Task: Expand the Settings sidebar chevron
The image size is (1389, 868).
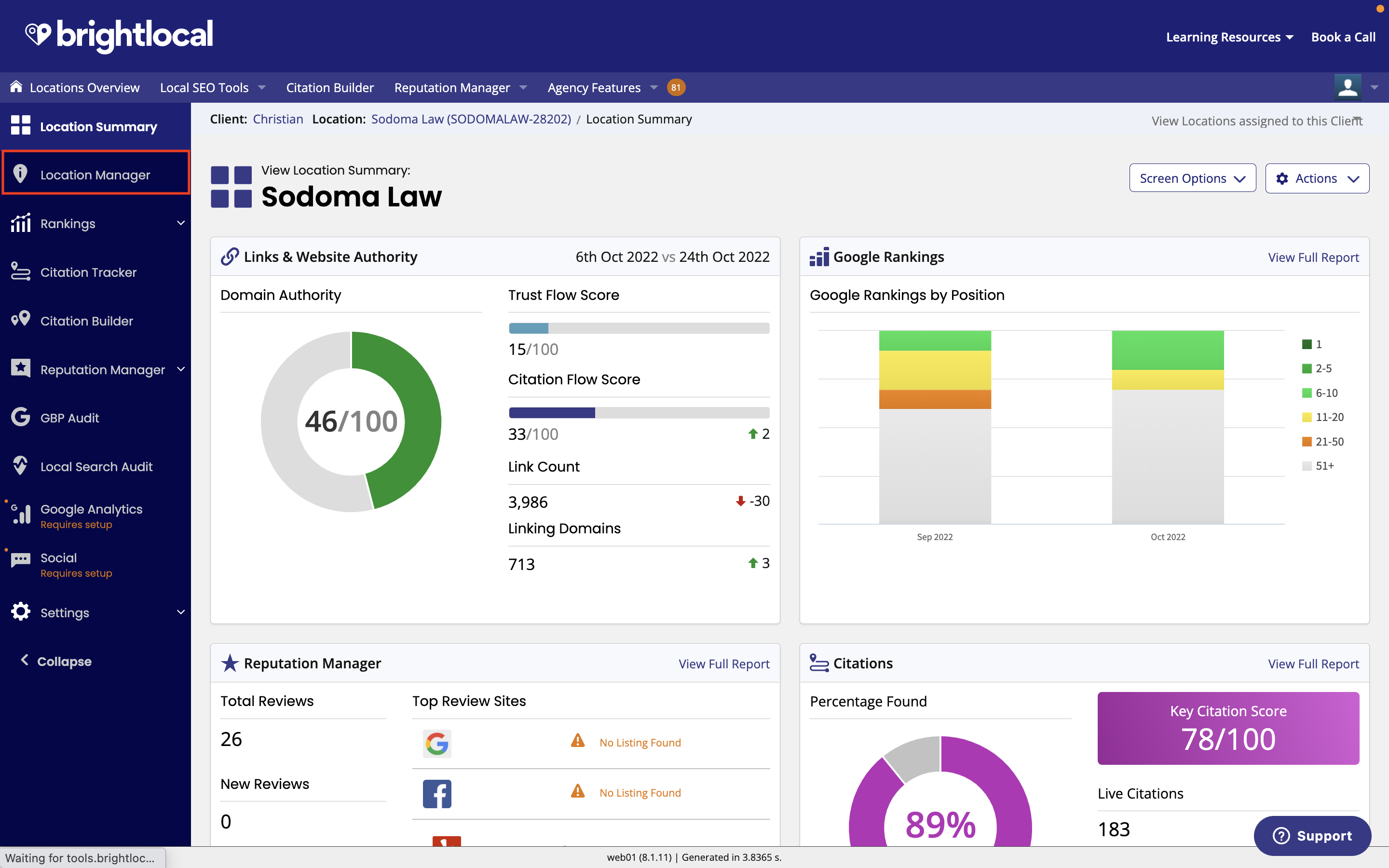Action: coord(181,612)
